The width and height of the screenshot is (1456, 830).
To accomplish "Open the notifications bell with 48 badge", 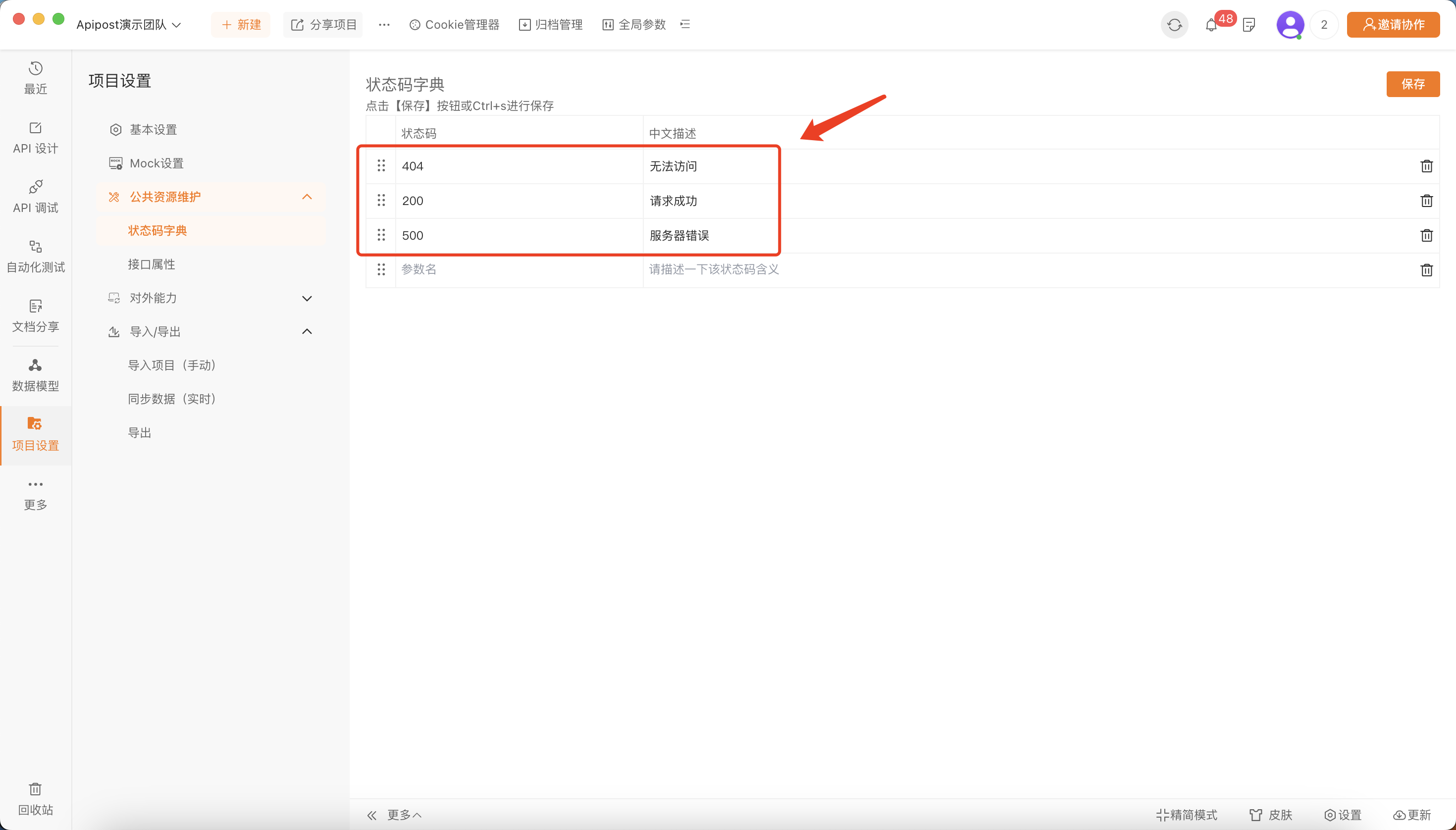I will pyautogui.click(x=1211, y=25).
